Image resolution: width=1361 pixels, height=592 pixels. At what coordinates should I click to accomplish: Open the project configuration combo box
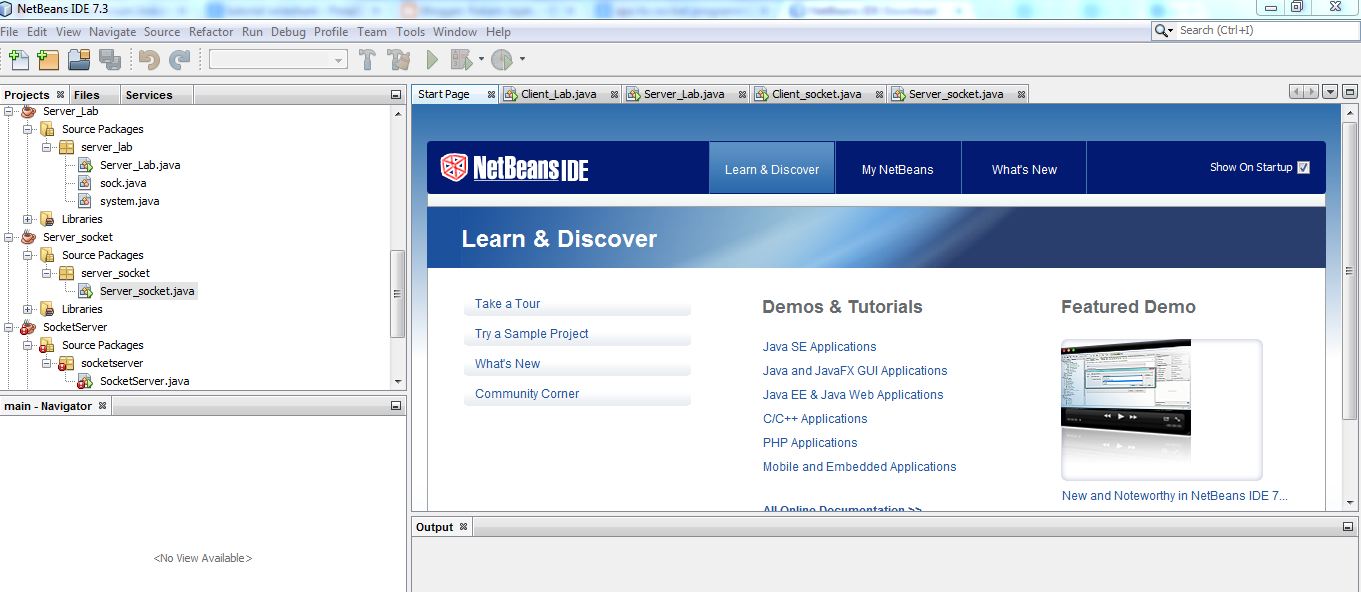tap(278, 60)
